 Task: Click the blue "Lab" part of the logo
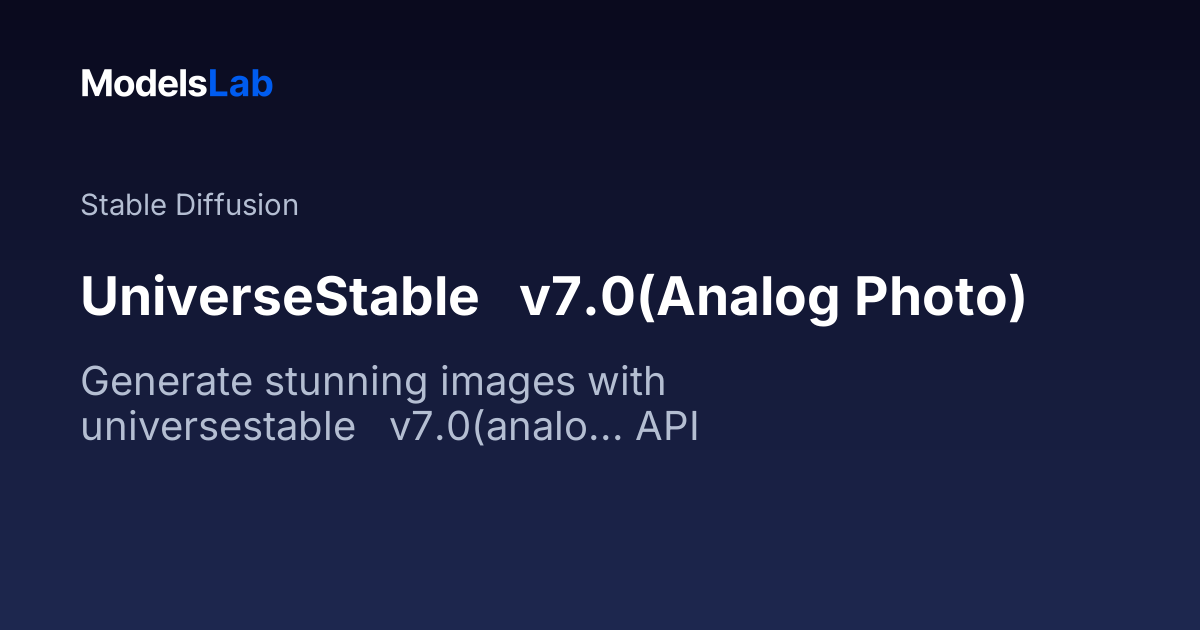click(x=240, y=84)
